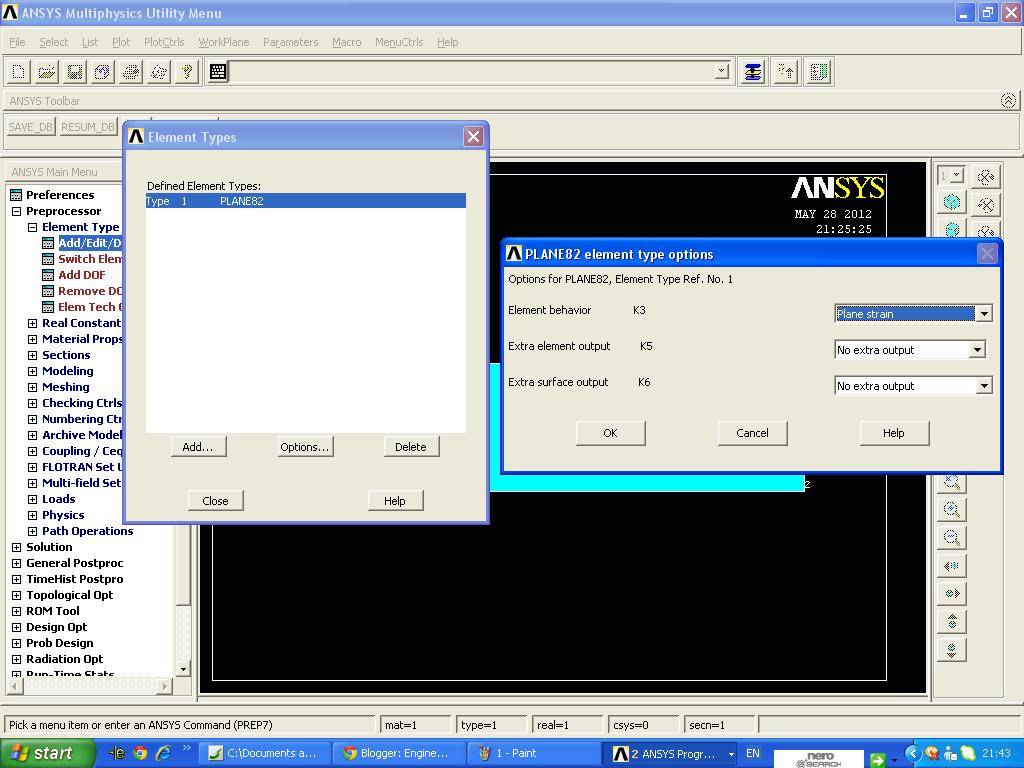The width and height of the screenshot is (1024, 768).
Task: Open an ANSYS database file
Action: pyautogui.click(x=47, y=71)
